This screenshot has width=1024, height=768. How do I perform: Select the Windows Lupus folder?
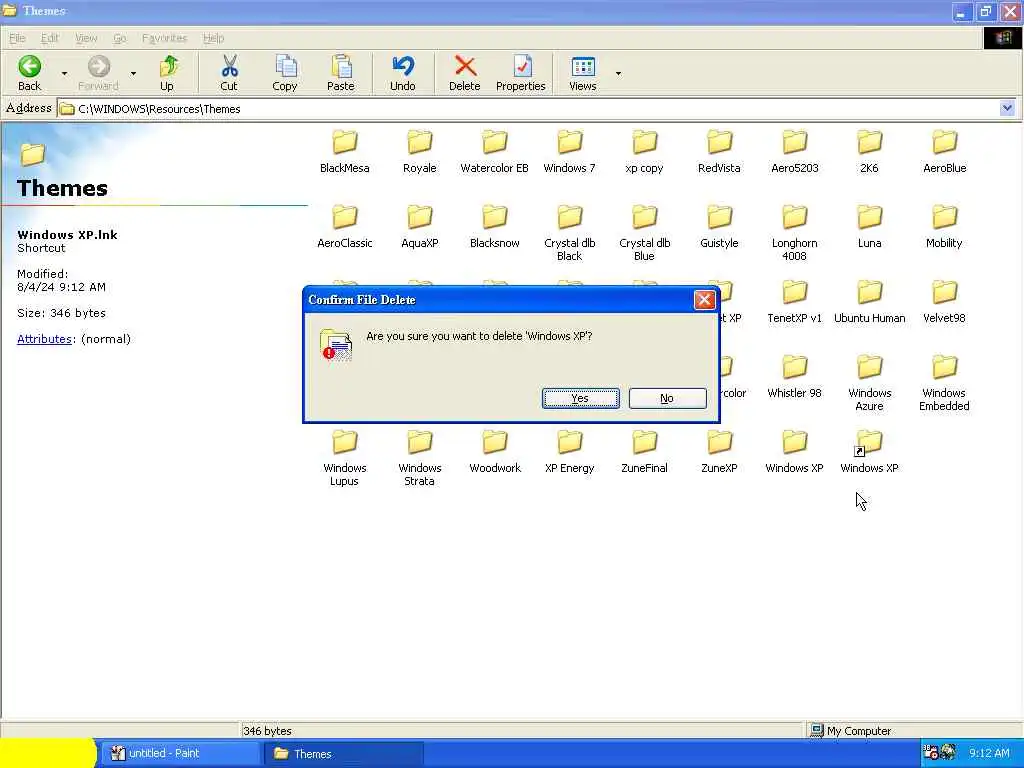tap(345, 458)
